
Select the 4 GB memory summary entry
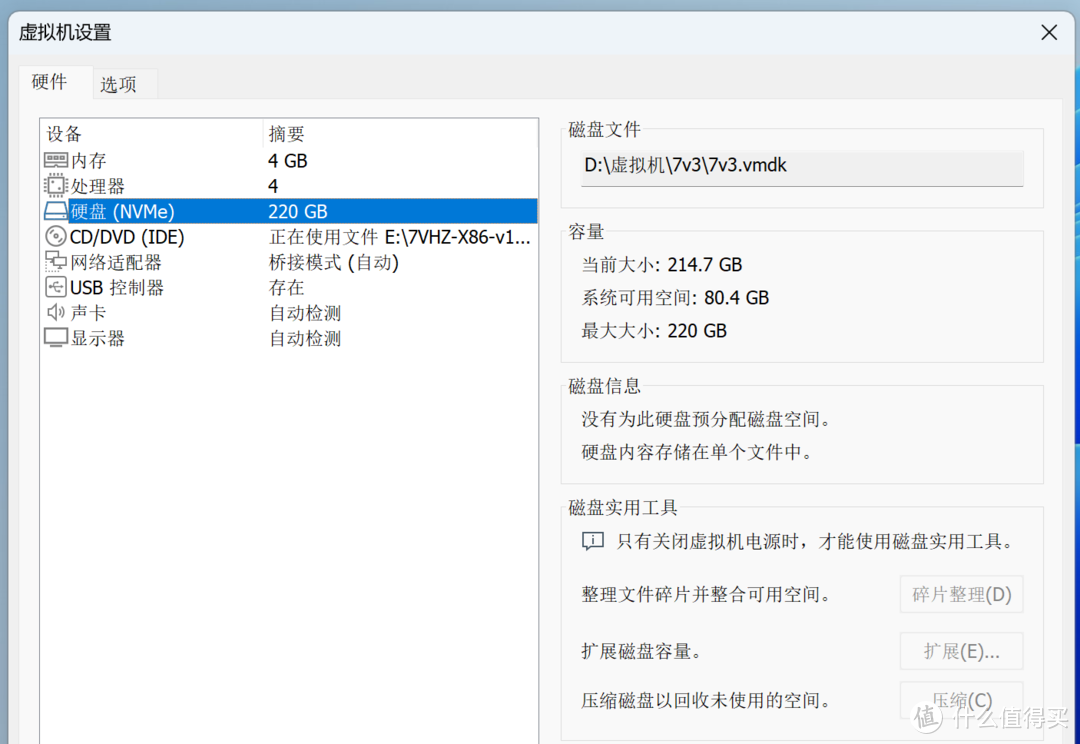tap(288, 160)
